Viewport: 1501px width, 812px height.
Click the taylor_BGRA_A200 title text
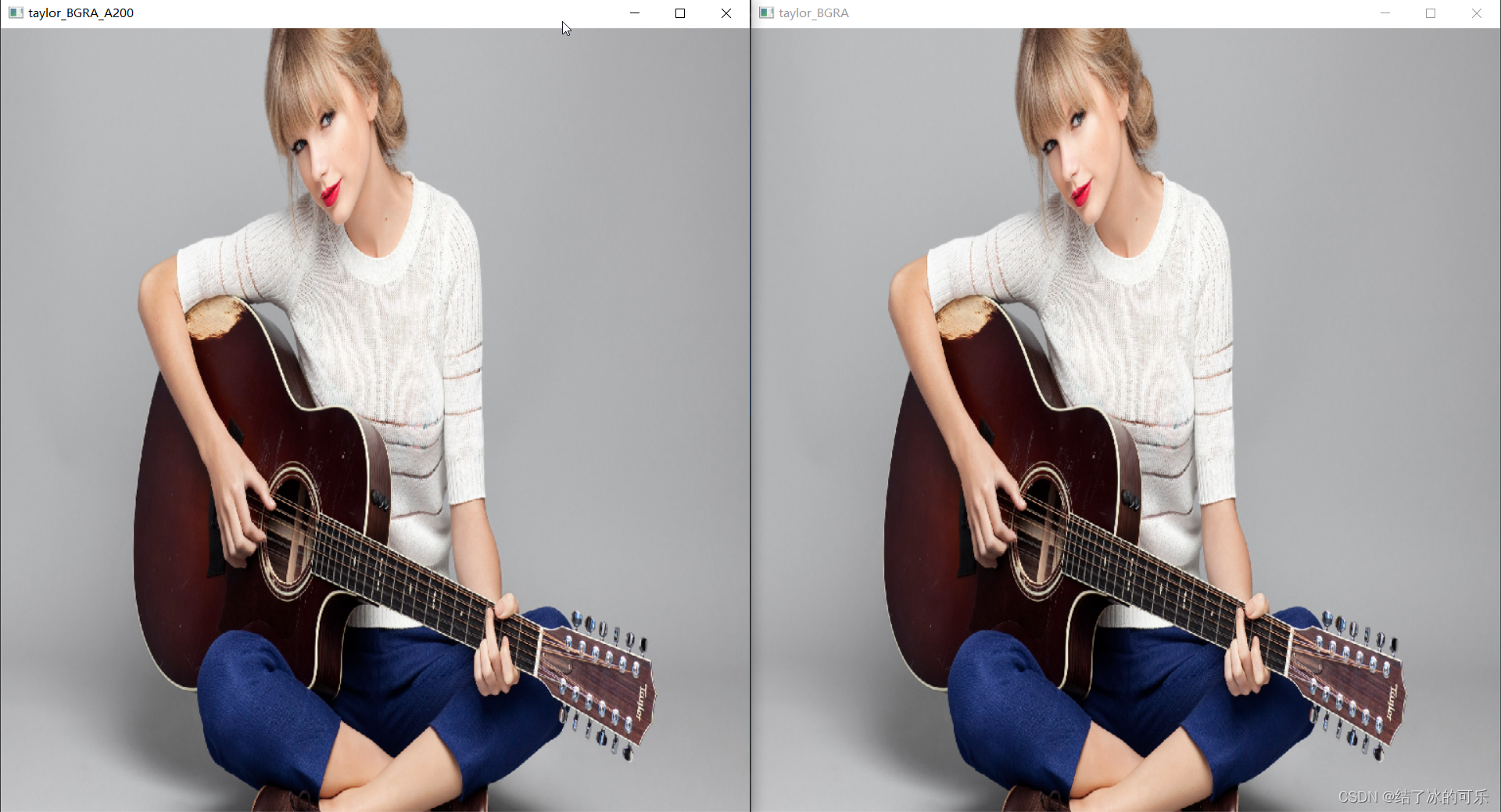click(81, 13)
